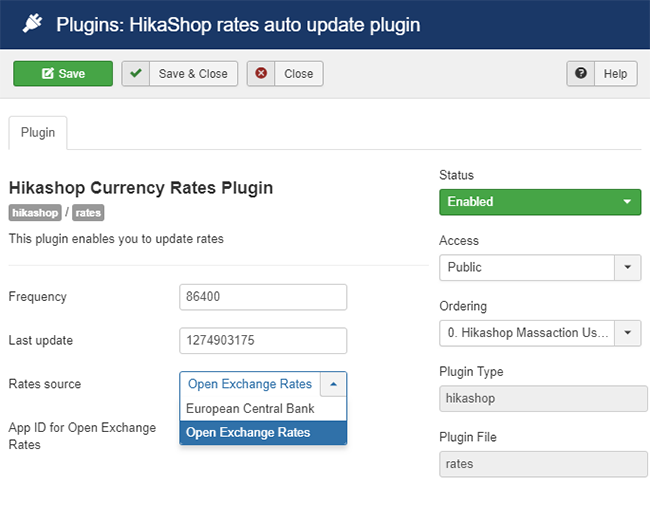Click the Plugin File rates field
This screenshot has width=650, height=505.
click(x=543, y=464)
